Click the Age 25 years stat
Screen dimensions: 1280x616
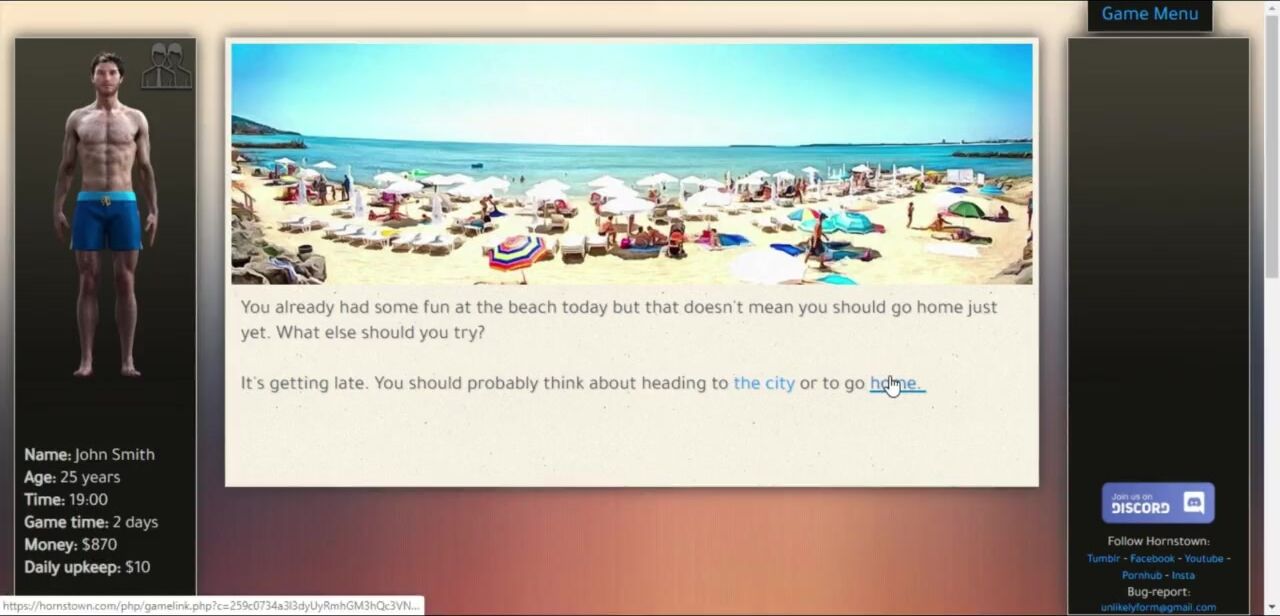pyautogui.click(x=72, y=477)
